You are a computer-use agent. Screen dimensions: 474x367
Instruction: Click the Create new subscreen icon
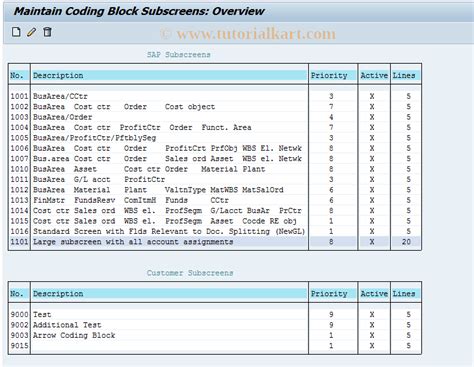(x=16, y=32)
